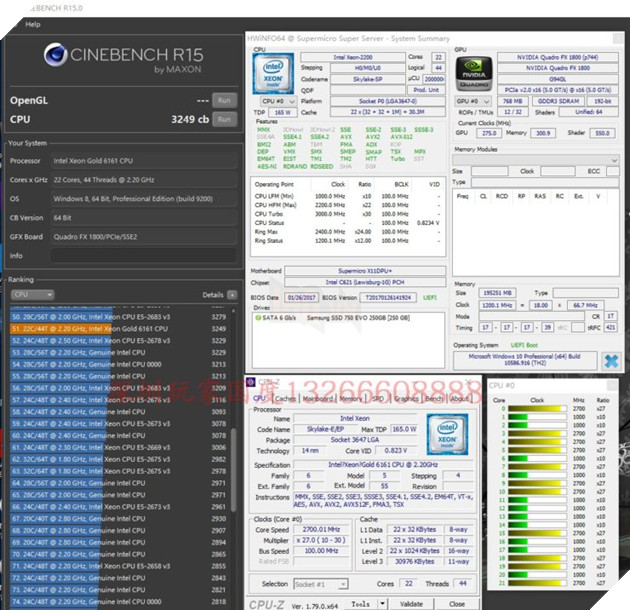Click the Intel Xeon badge in CPU-Z
This screenshot has width=630, height=610.
(x=447, y=434)
